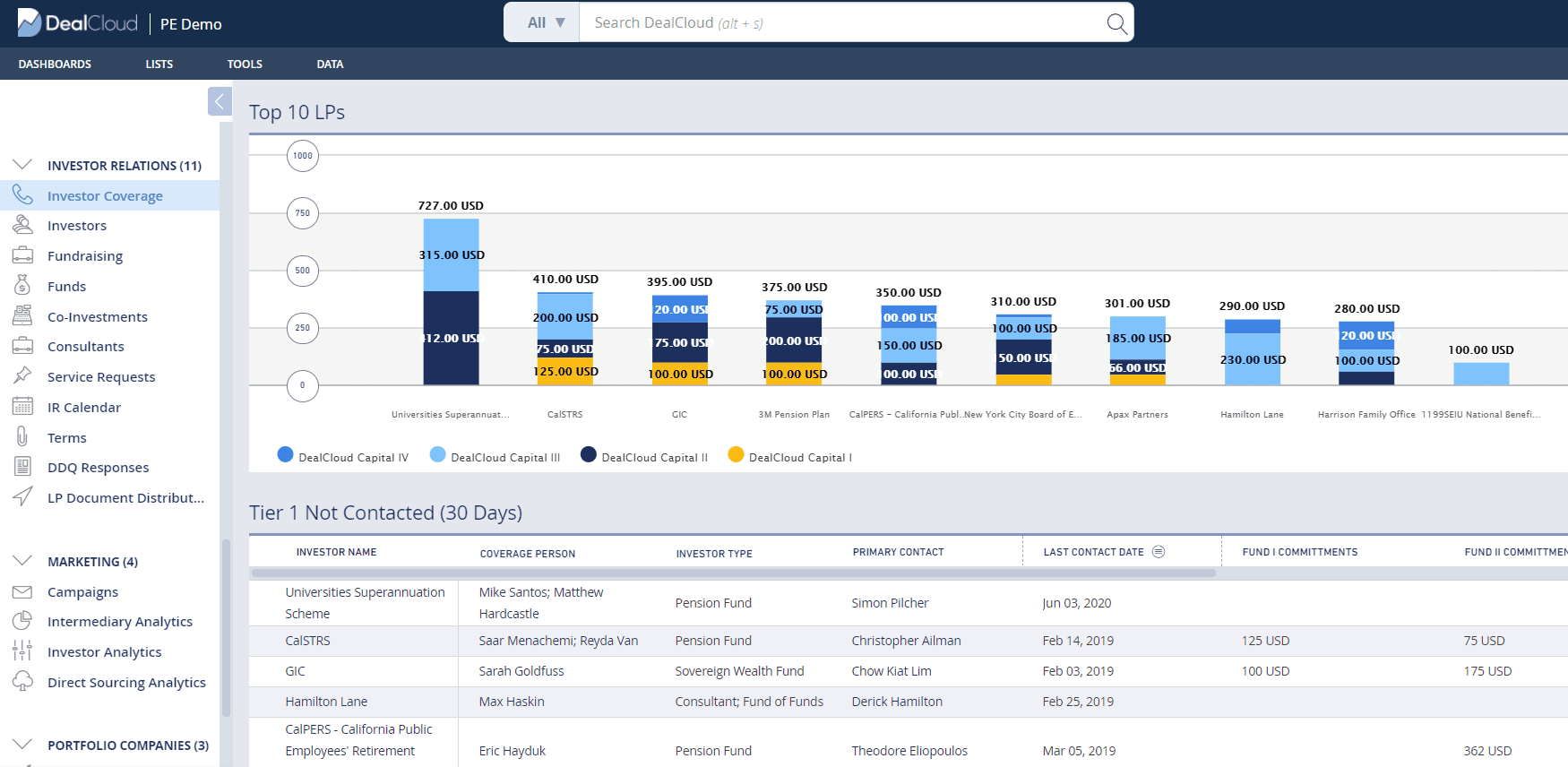
Task: Click coverage person Eric Hayduk
Action: click(513, 751)
